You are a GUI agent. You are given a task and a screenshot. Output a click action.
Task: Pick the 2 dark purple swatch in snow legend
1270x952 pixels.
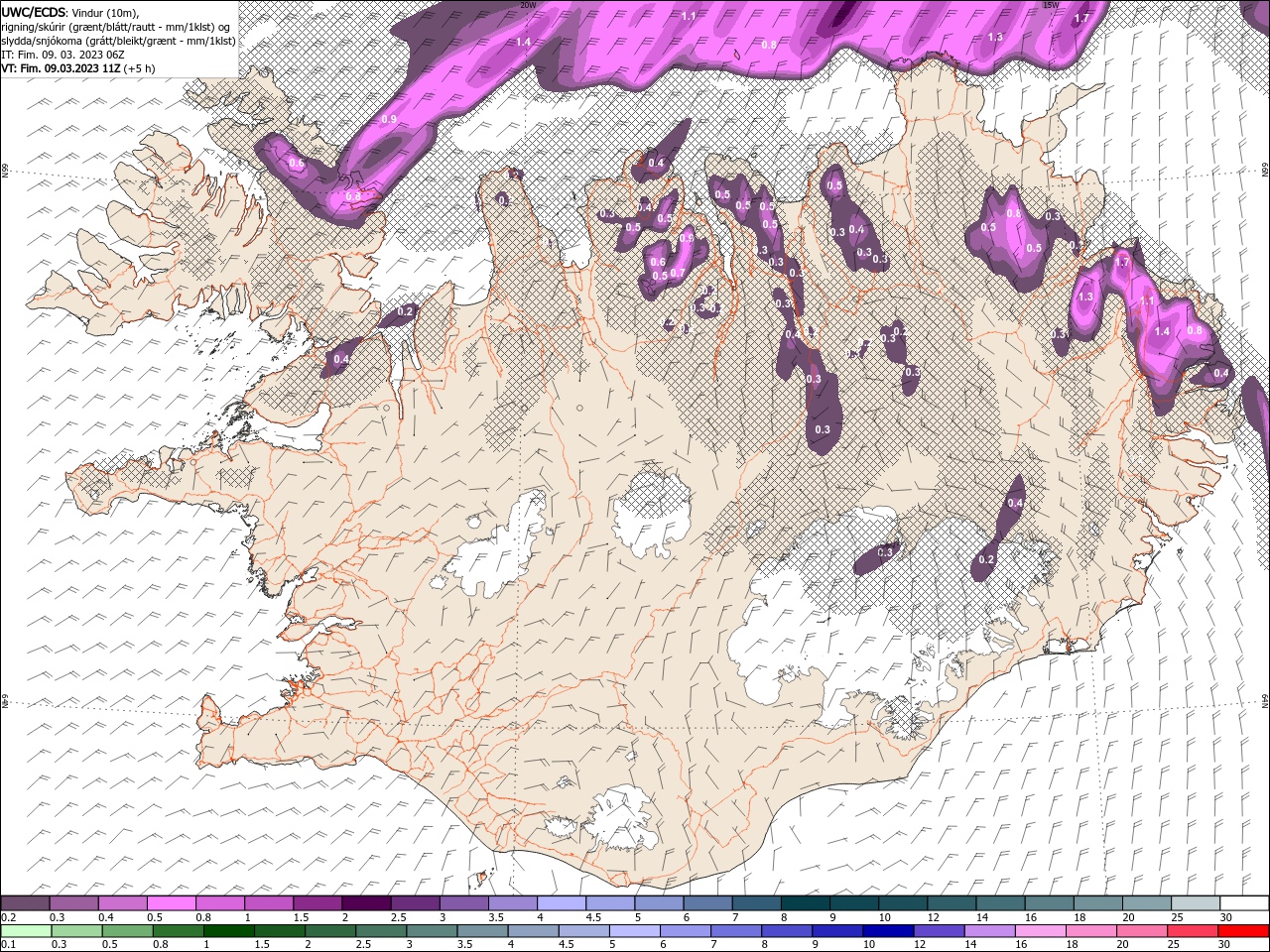(x=366, y=903)
